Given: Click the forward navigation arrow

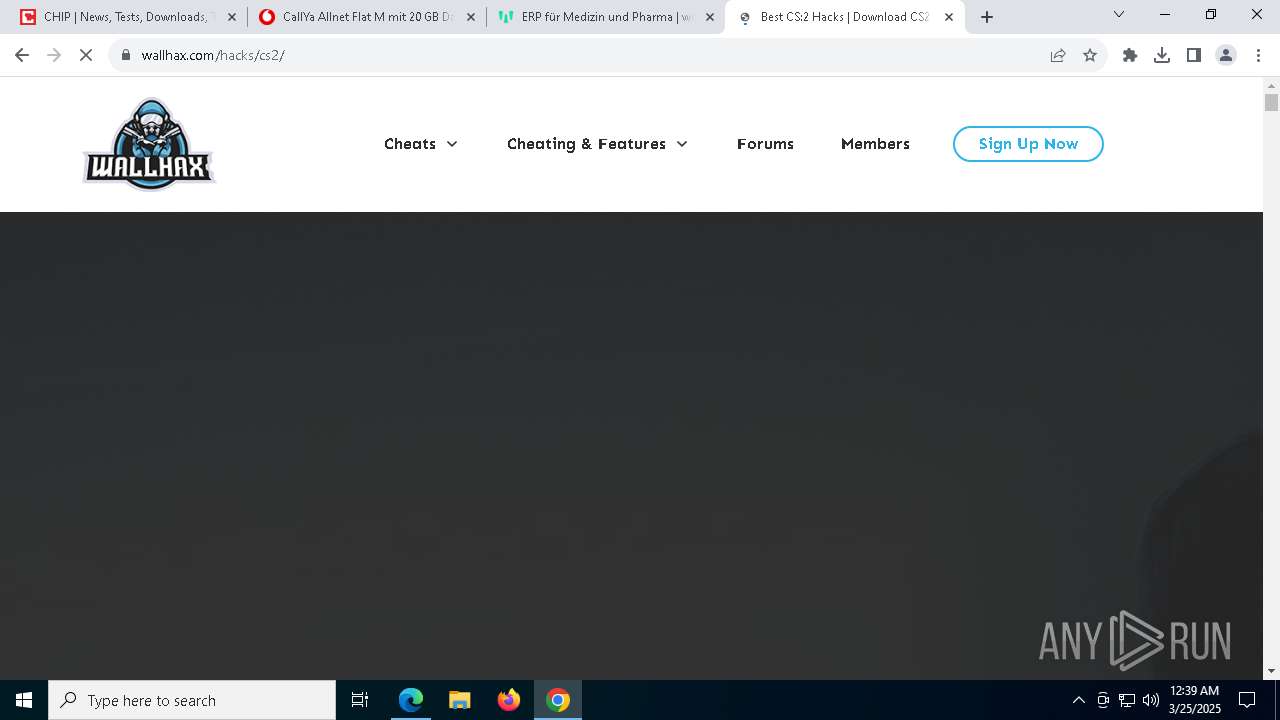Looking at the screenshot, I should pos(54,55).
